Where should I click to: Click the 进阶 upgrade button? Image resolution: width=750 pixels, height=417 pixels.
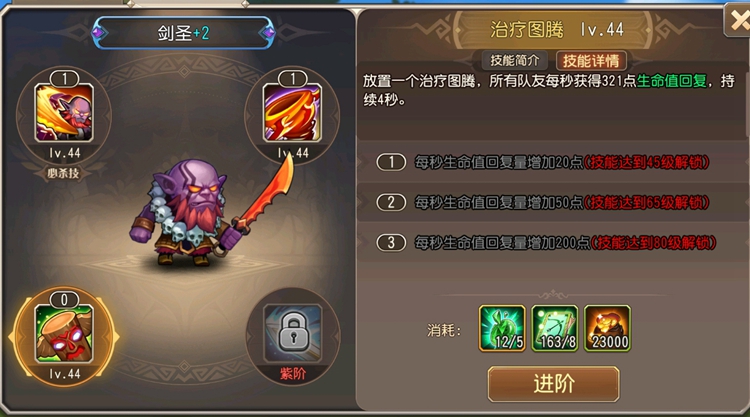554,384
